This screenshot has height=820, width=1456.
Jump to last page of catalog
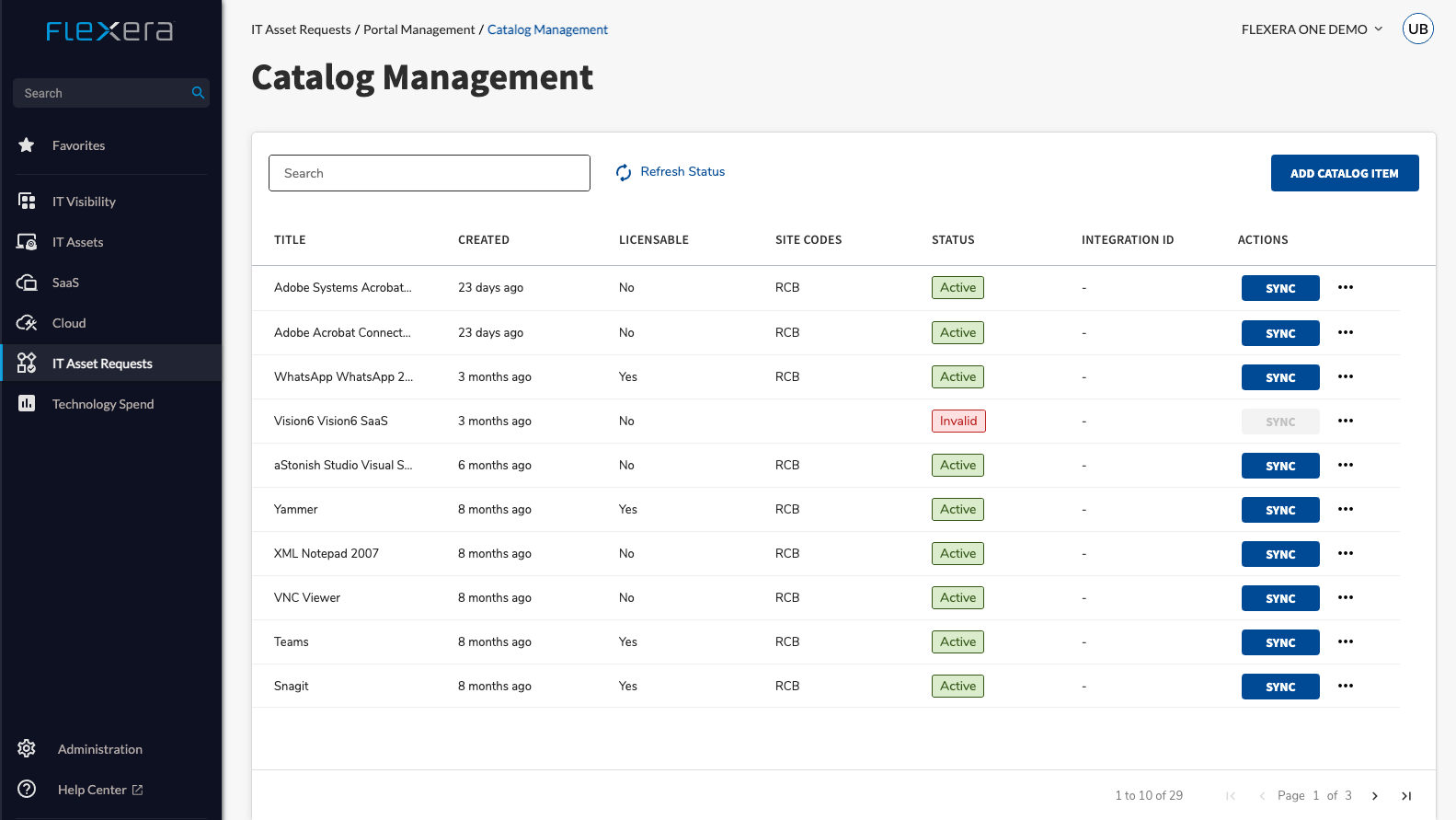pos(1406,796)
